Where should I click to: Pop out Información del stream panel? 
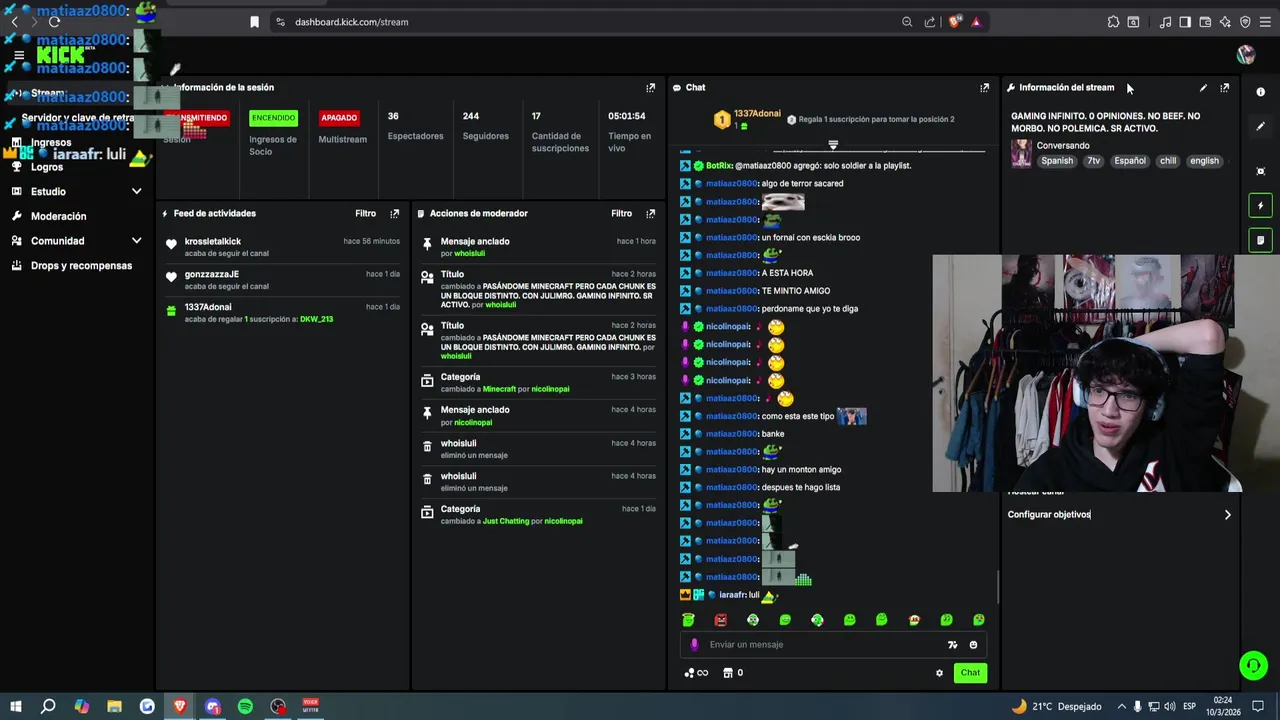1224,88
